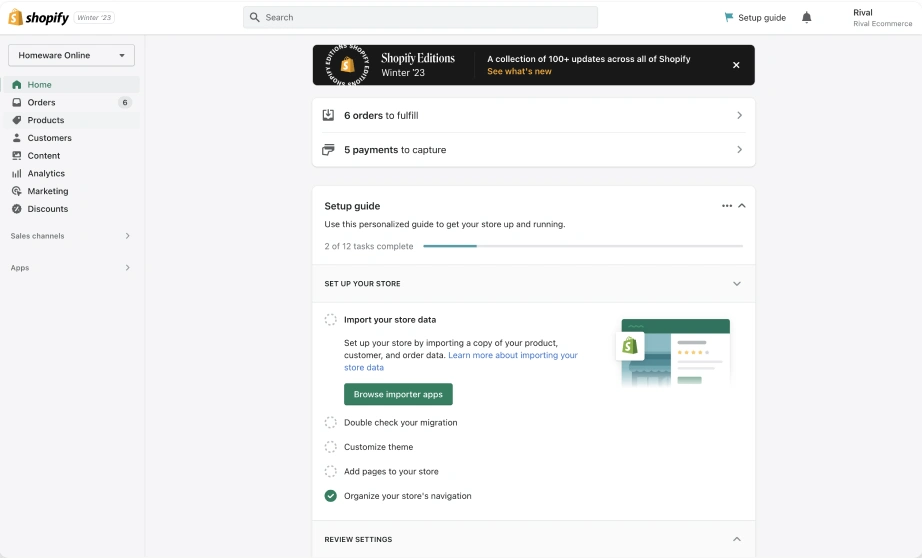Click Import your store data title

point(390,320)
